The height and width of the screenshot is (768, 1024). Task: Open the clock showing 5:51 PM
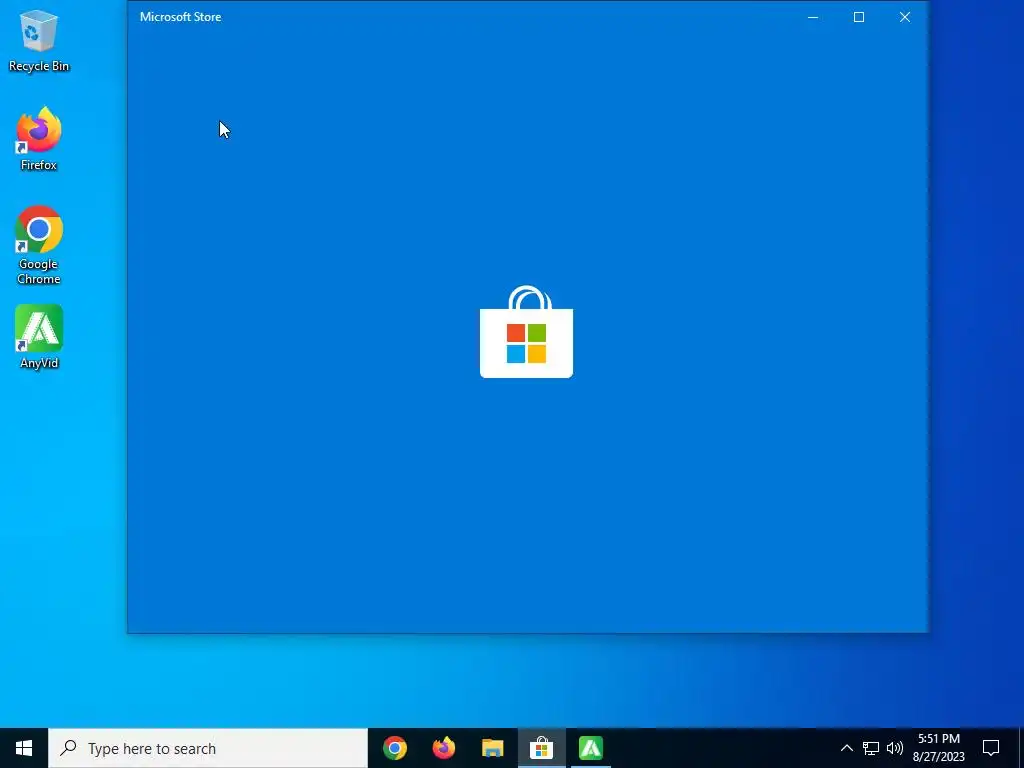click(x=939, y=748)
